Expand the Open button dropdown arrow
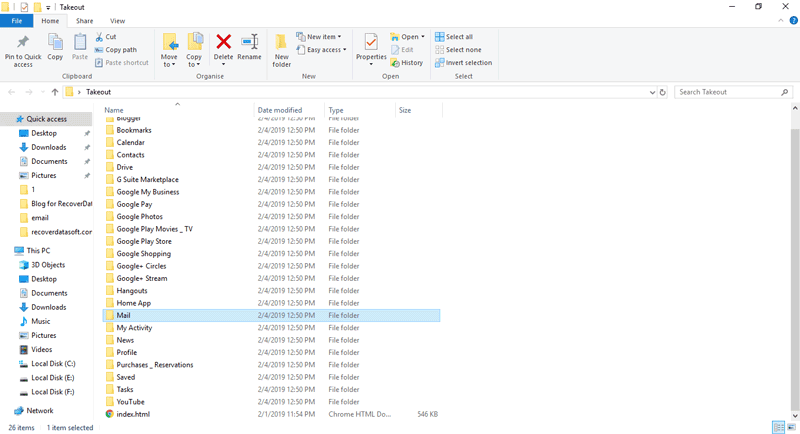800x434 pixels. click(423, 37)
